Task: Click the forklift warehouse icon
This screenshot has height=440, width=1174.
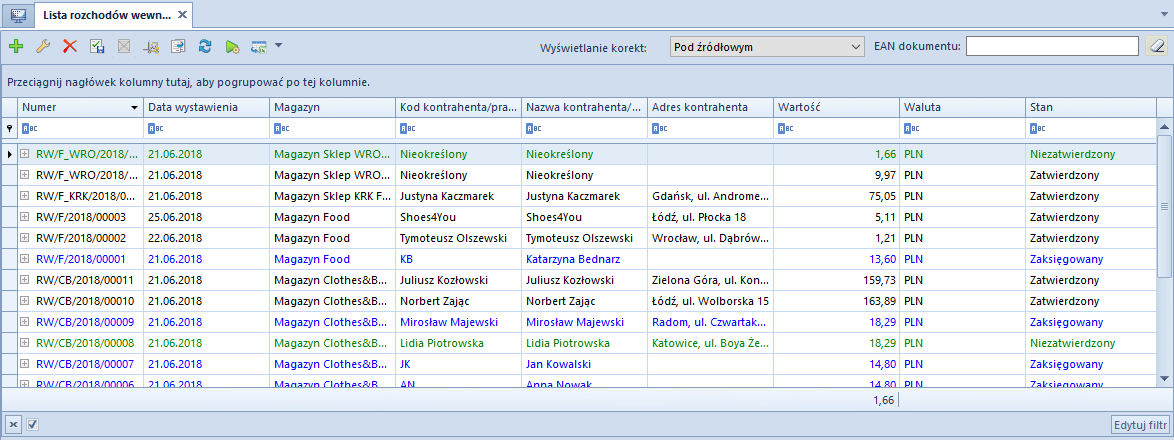Action: click(150, 46)
